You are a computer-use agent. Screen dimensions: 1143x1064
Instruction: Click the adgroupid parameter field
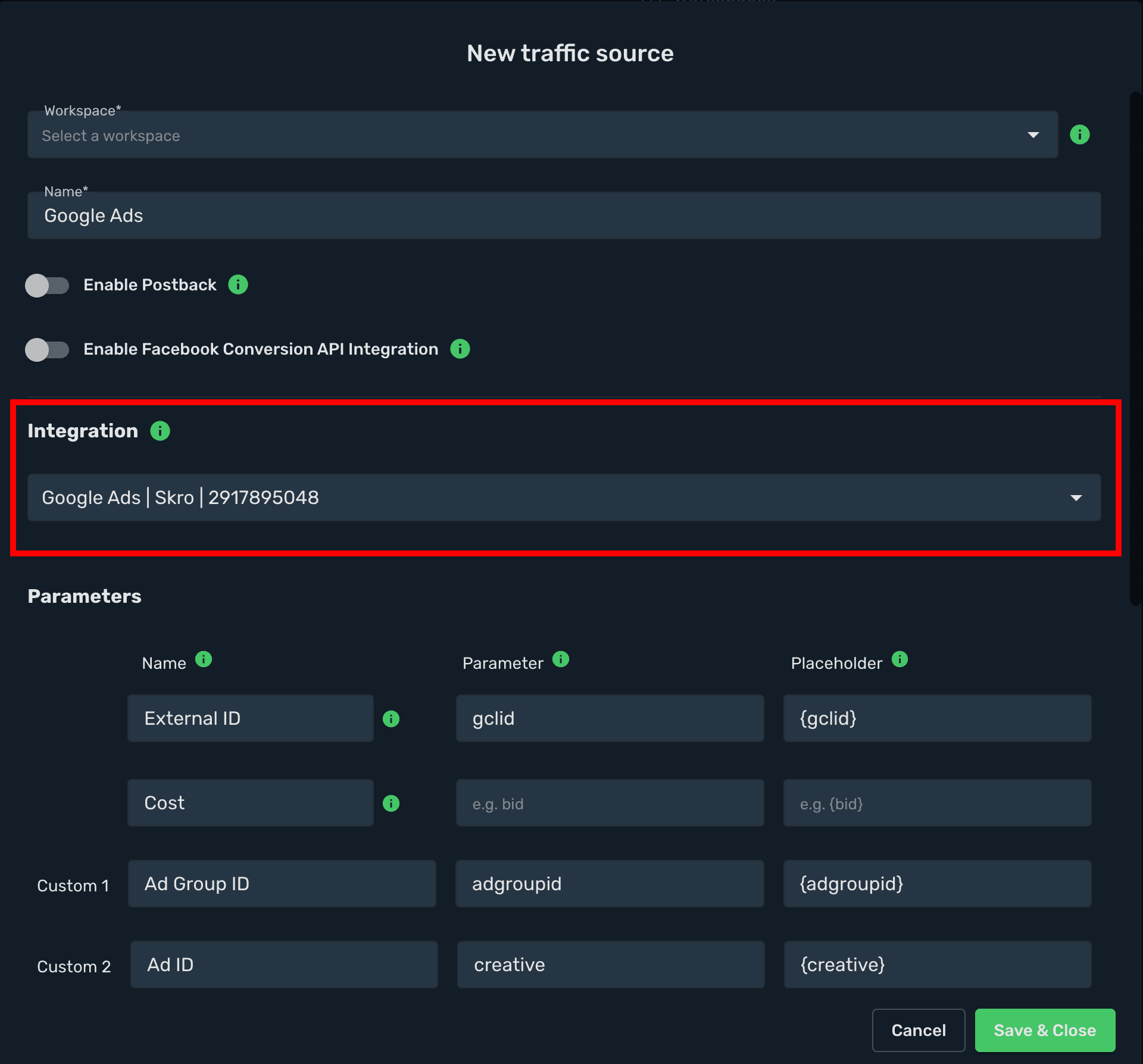coord(610,884)
